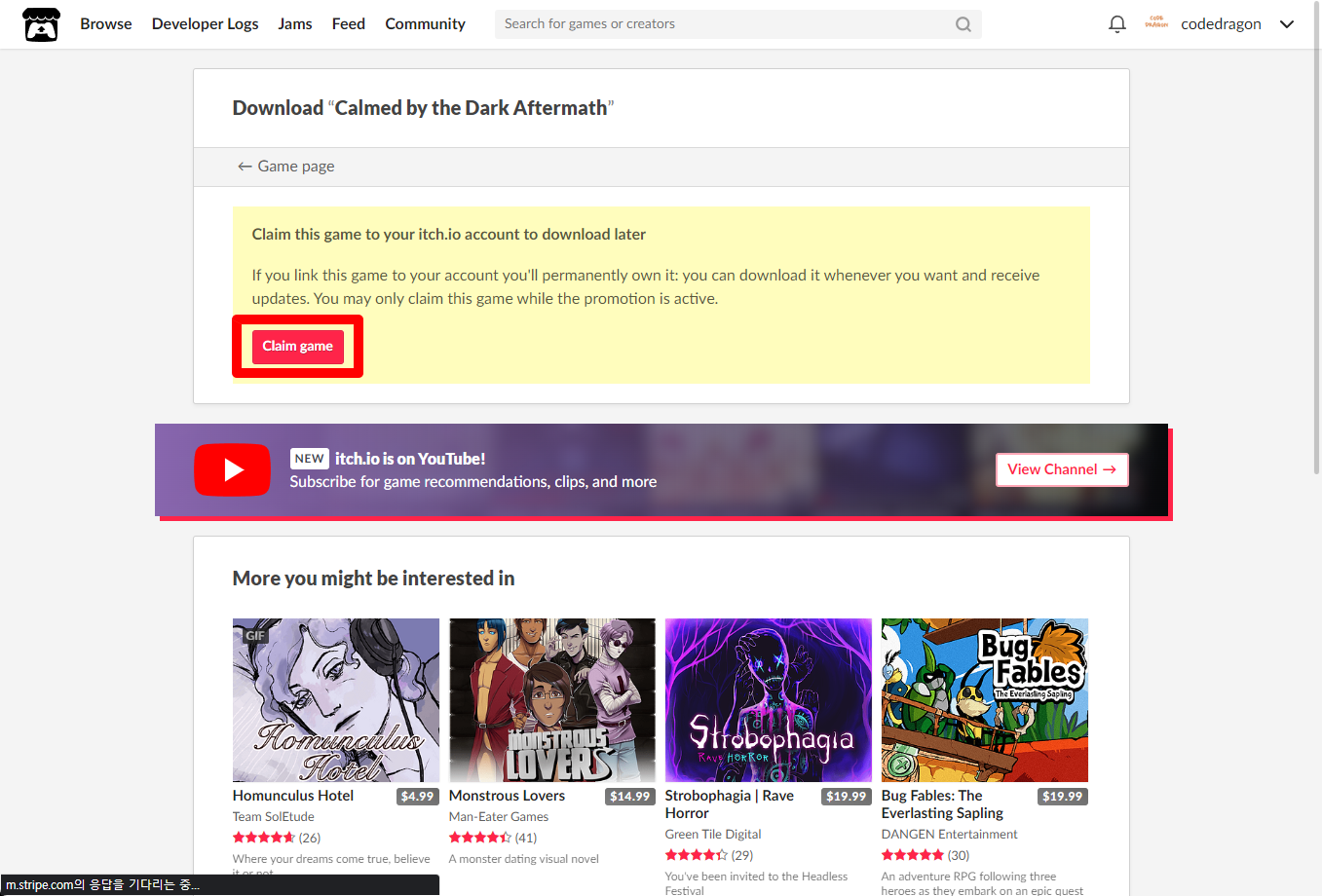Click Bug Fables' $19.99 price tag
1322x896 pixels.
click(1062, 797)
